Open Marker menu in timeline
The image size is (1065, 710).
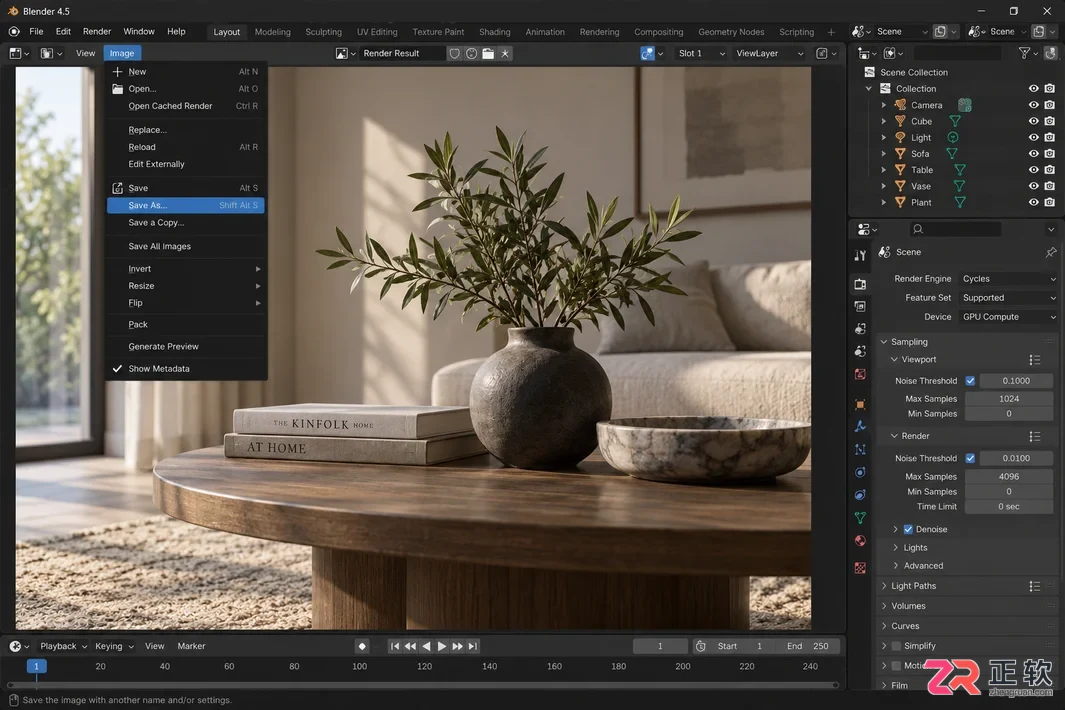pos(191,646)
